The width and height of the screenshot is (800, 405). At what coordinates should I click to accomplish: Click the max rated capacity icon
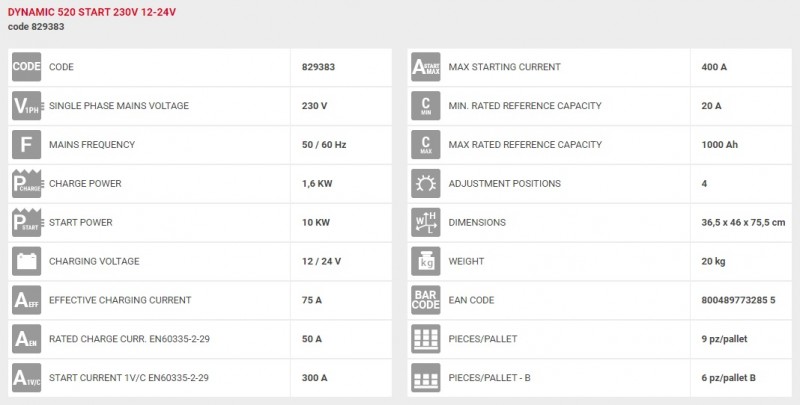[426, 145]
